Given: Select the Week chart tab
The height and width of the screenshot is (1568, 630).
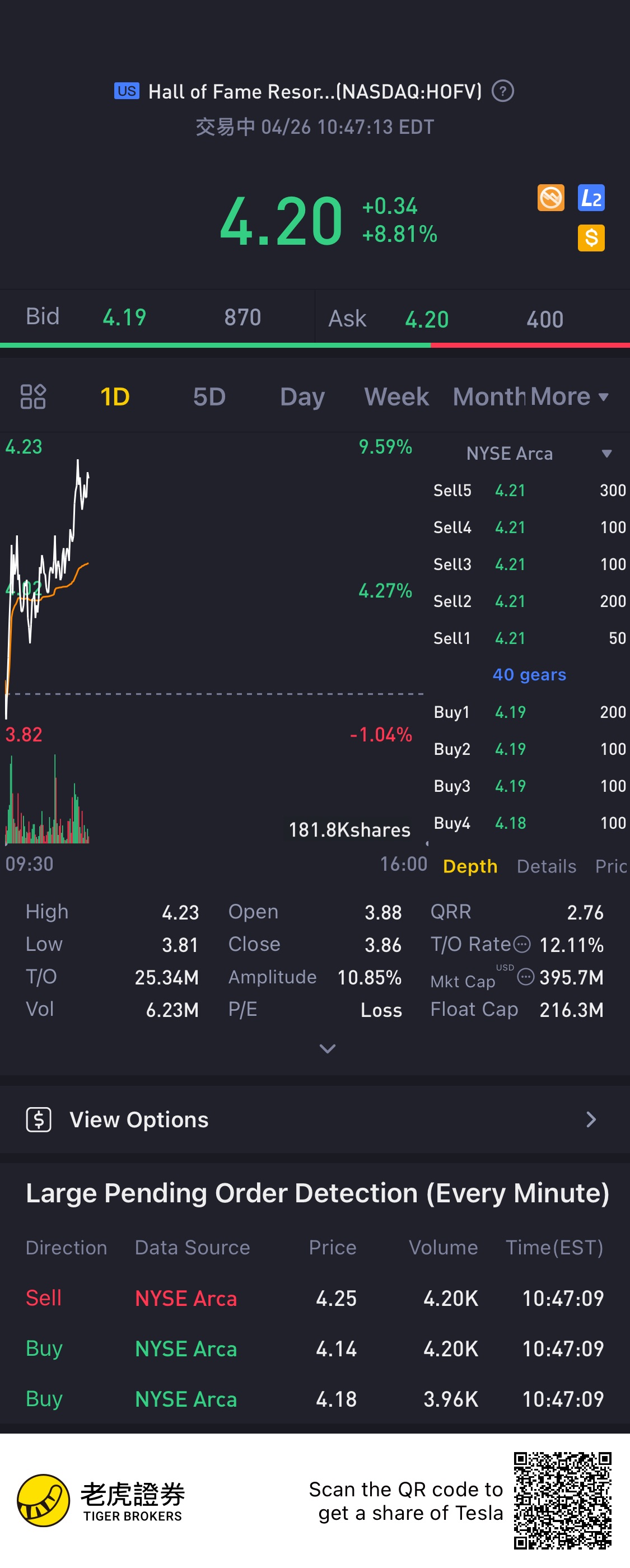Looking at the screenshot, I should point(396,396).
